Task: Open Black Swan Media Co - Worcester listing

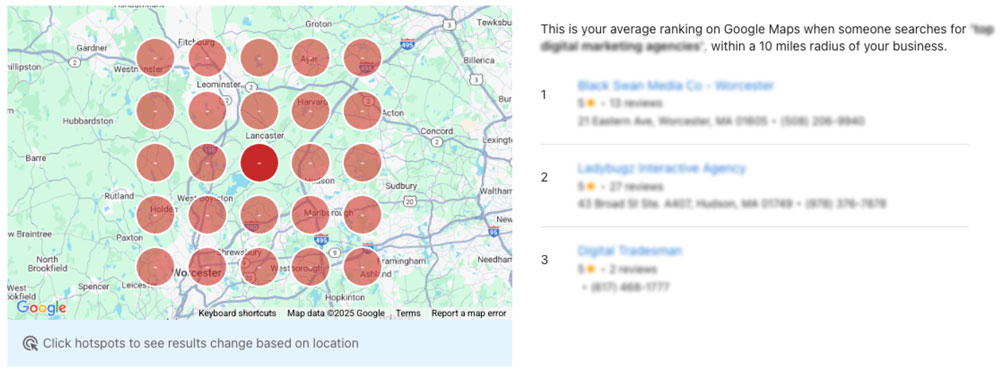Action: pyautogui.click(x=675, y=85)
